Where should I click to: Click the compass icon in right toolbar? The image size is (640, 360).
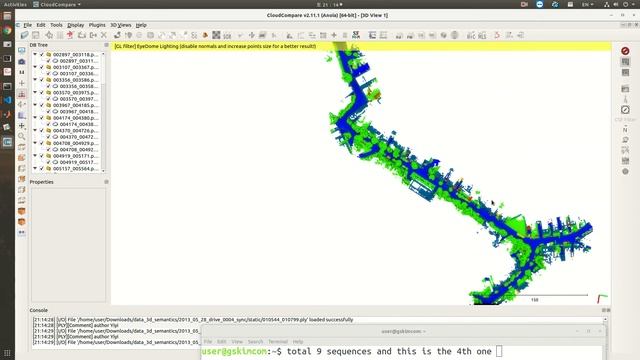coord(625,110)
